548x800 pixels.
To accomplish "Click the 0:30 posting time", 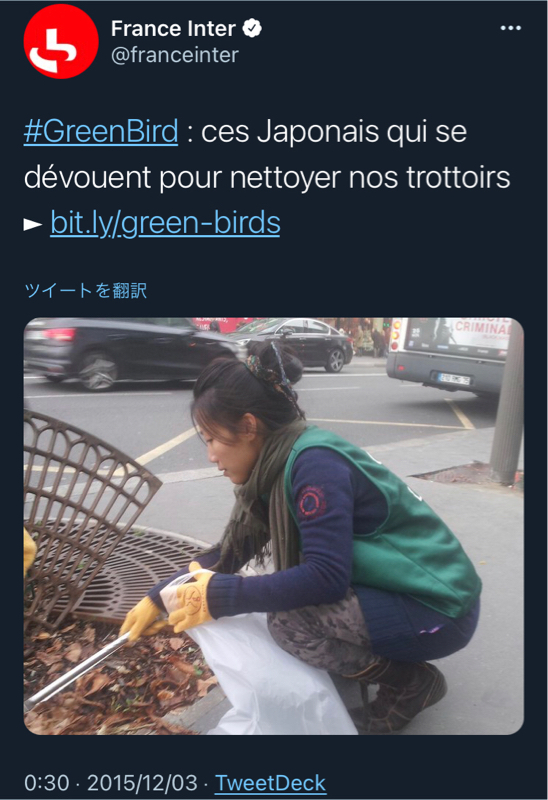I will 46,783.
